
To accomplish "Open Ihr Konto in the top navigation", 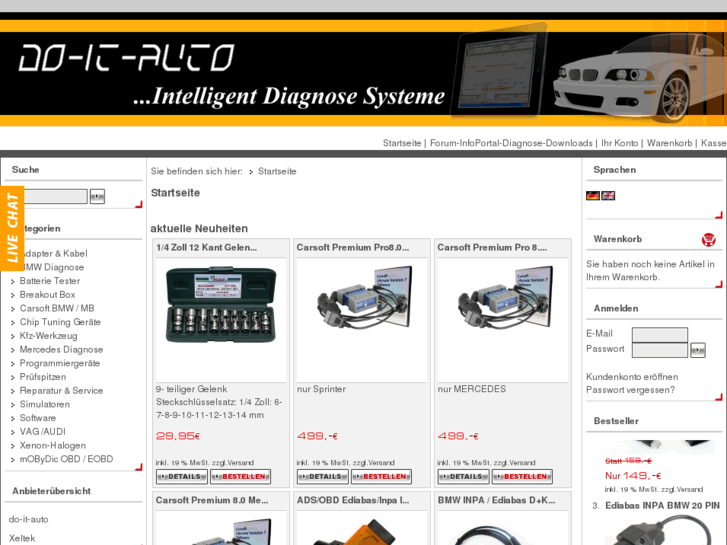I will pos(619,143).
